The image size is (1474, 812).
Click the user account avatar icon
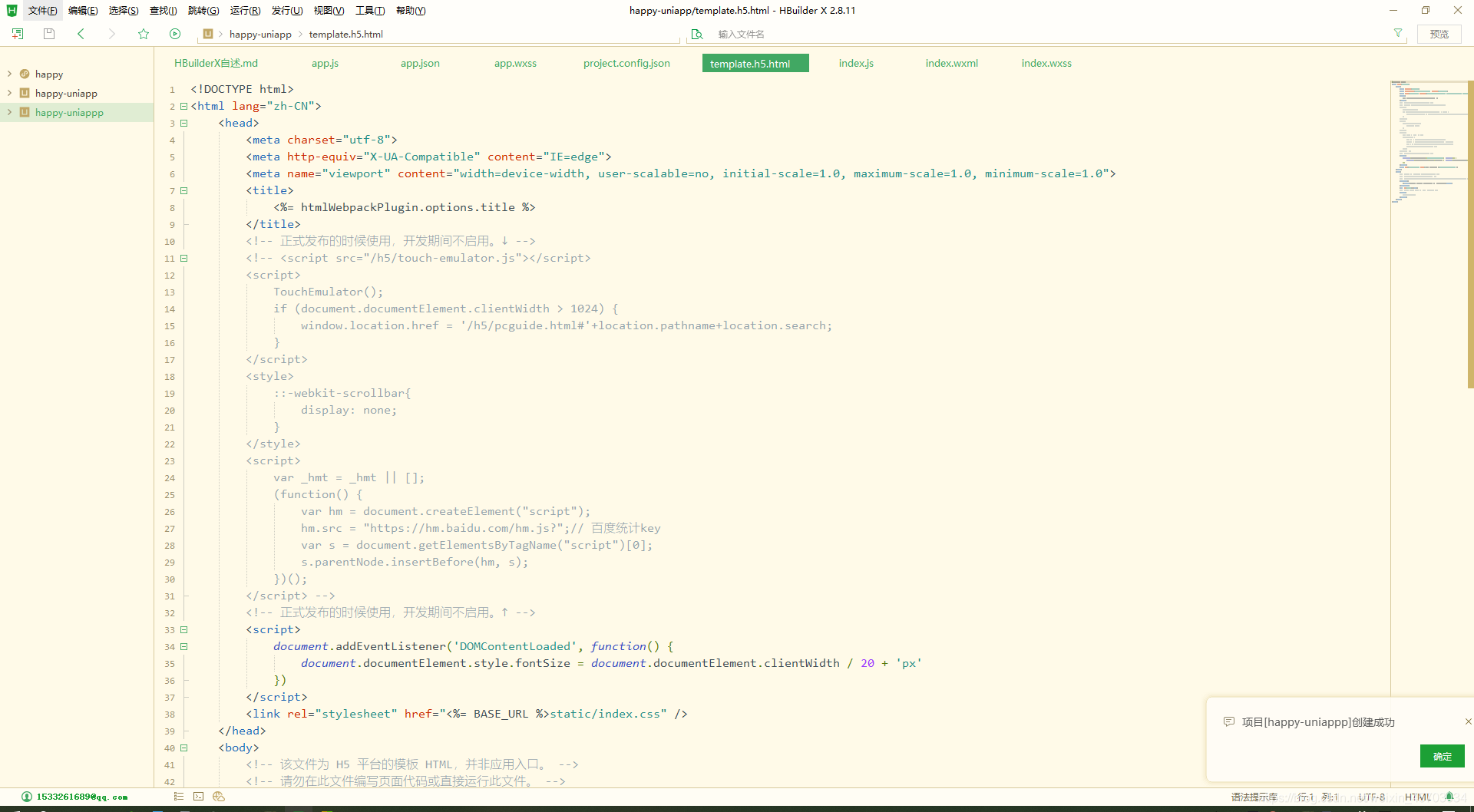coord(27,797)
